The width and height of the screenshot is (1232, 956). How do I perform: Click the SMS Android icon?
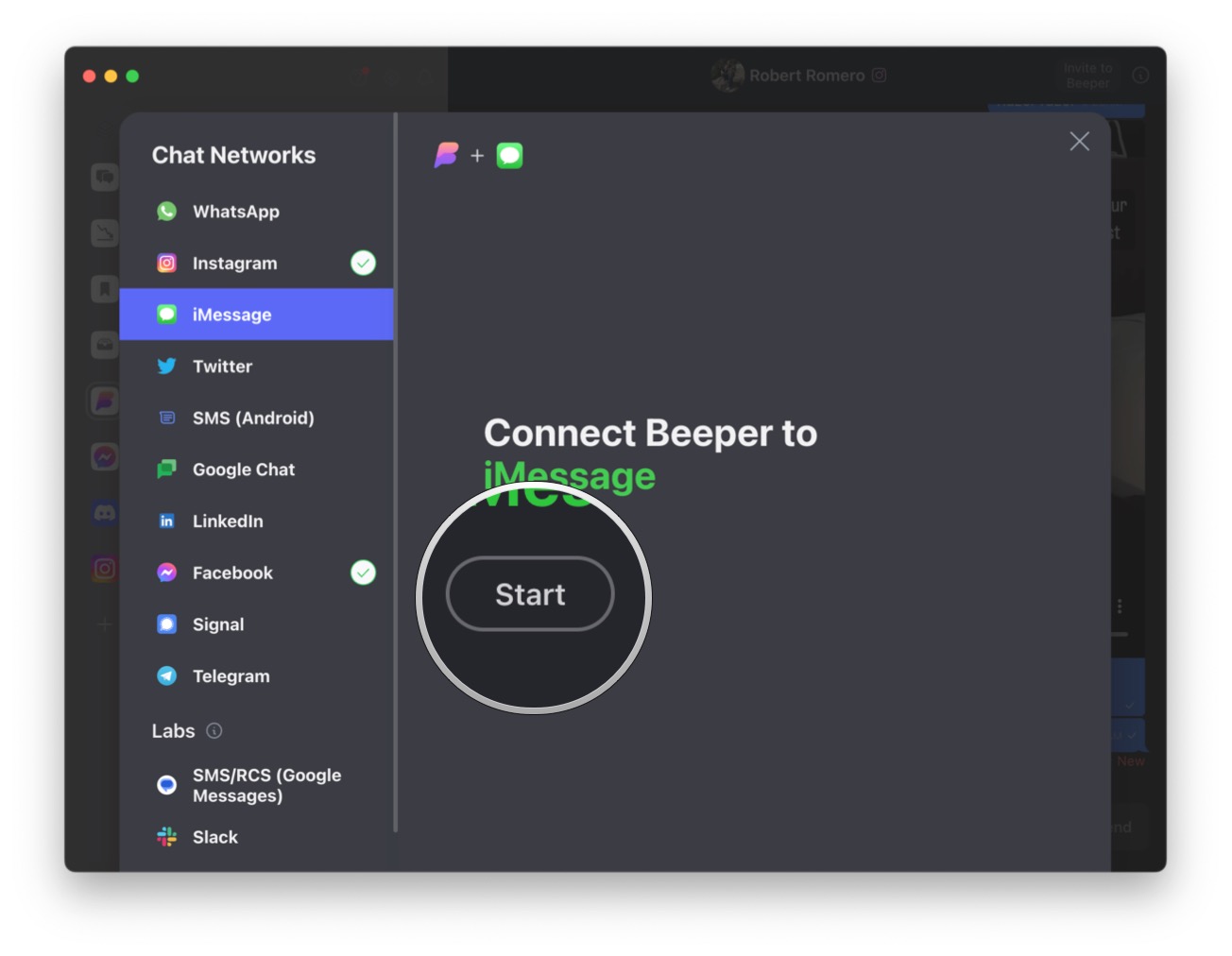(x=167, y=418)
